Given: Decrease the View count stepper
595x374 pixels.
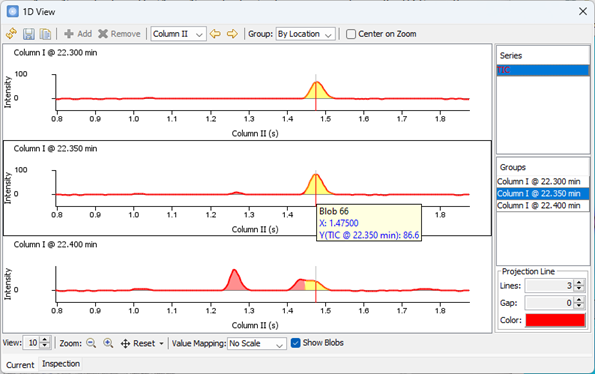Looking at the screenshot, I should [x=45, y=346].
